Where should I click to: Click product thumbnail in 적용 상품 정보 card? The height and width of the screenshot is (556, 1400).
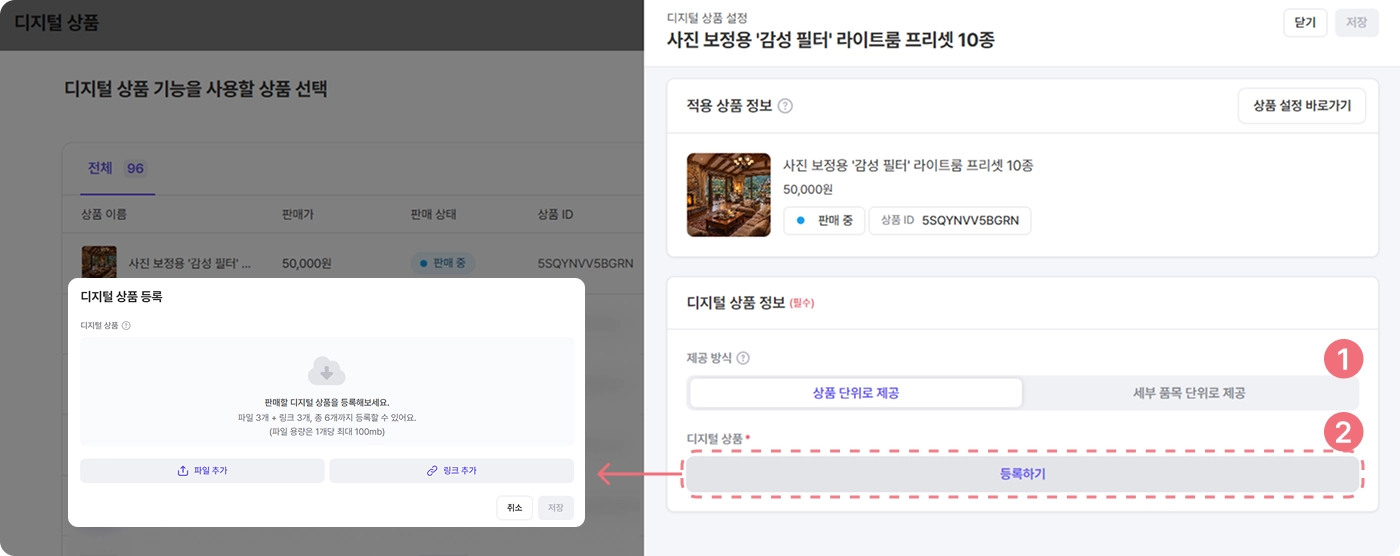pyautogui.click(x=729, y=195)
